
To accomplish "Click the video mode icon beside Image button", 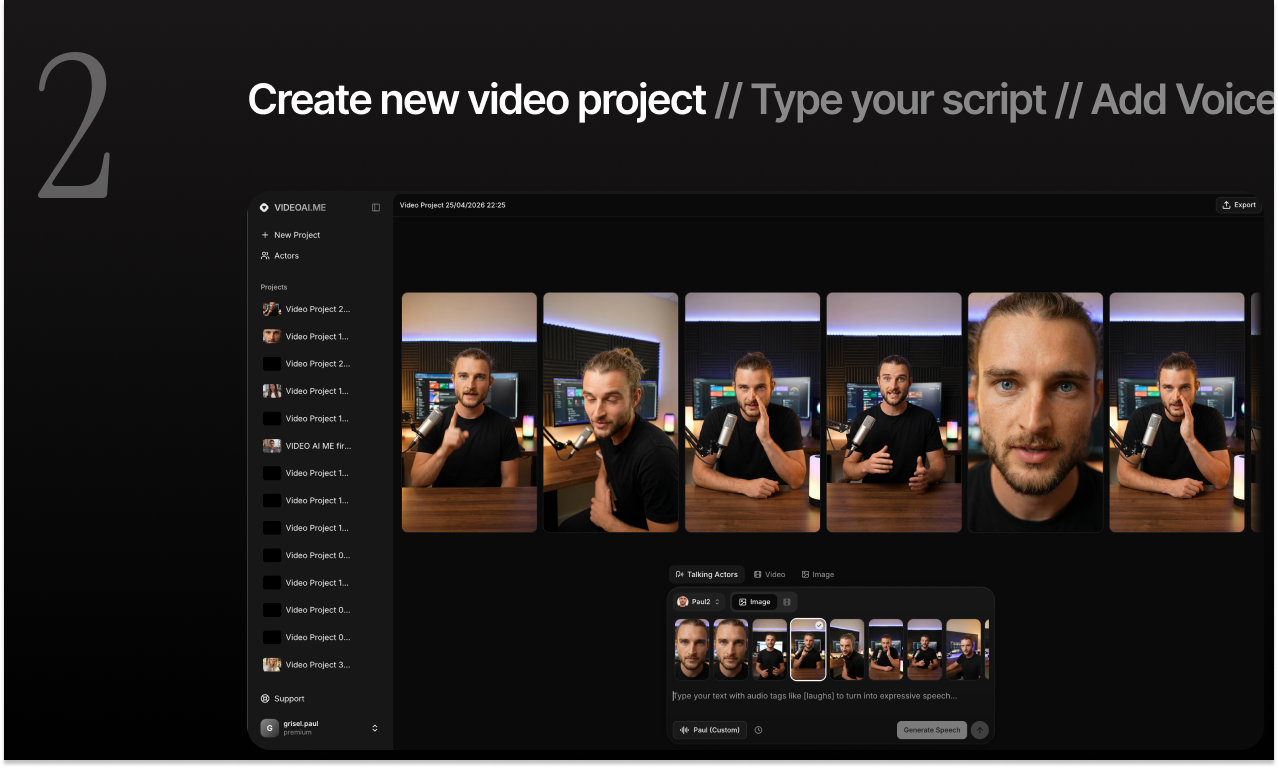I will pyautogui.click(x=787, y=601).
